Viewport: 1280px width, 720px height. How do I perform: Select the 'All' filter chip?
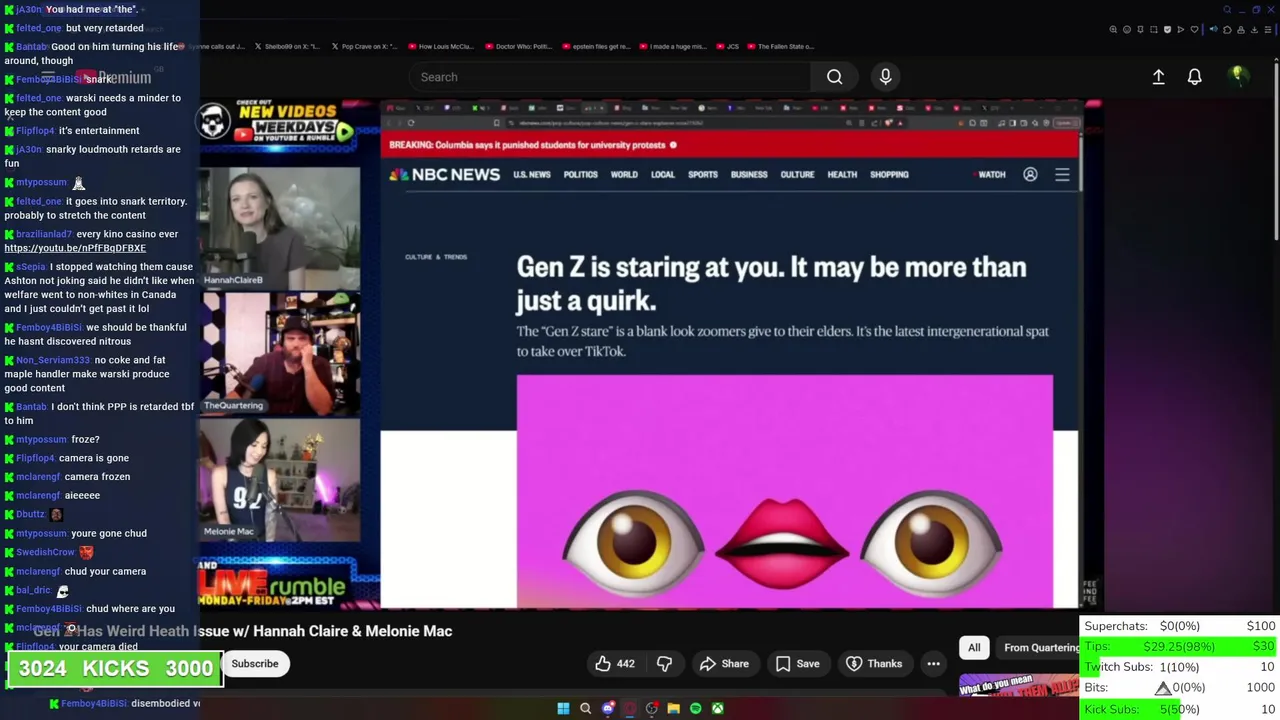(974, 648)
